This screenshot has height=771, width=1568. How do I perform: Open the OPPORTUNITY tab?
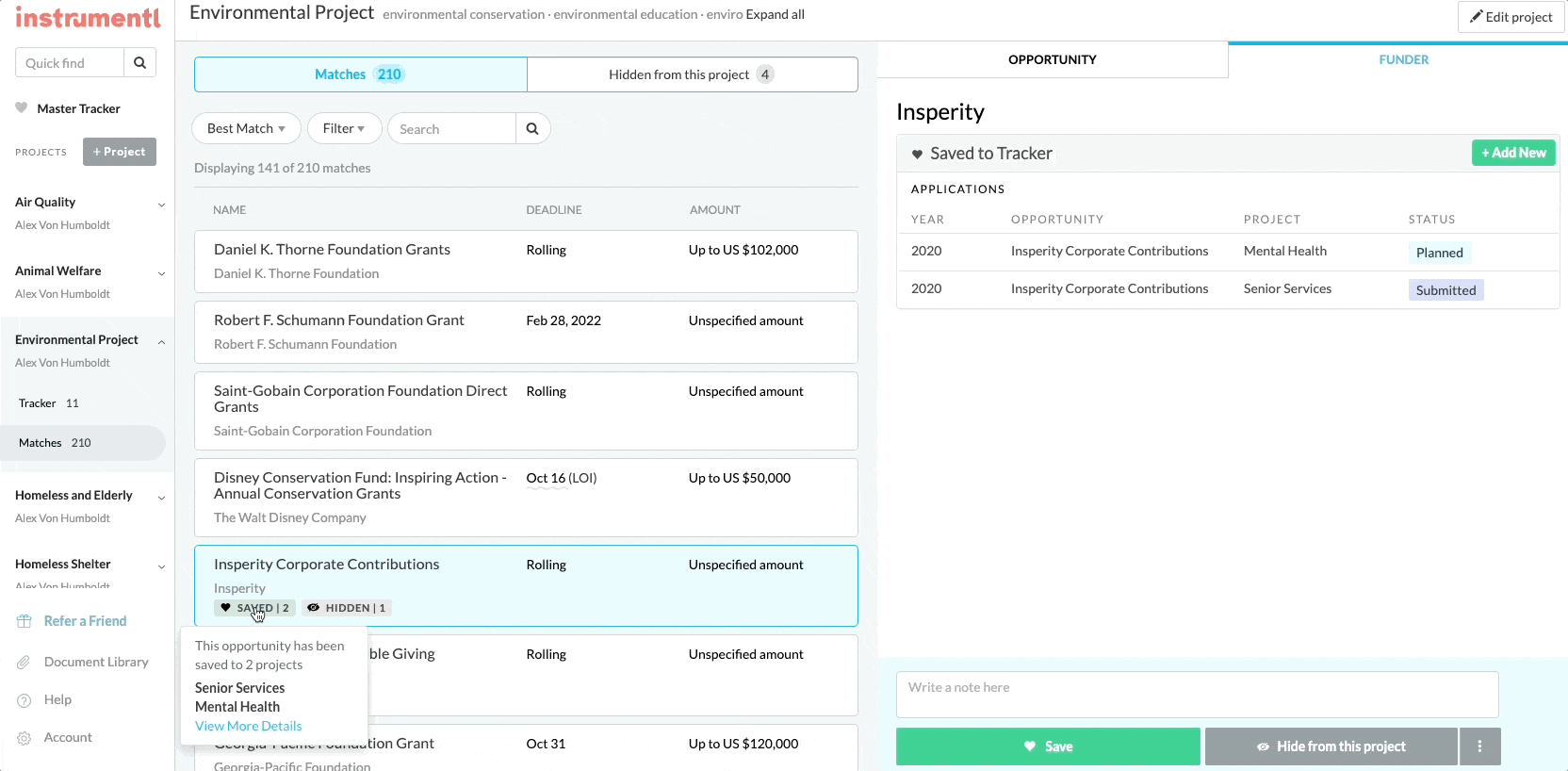[x=1053, y=59]
